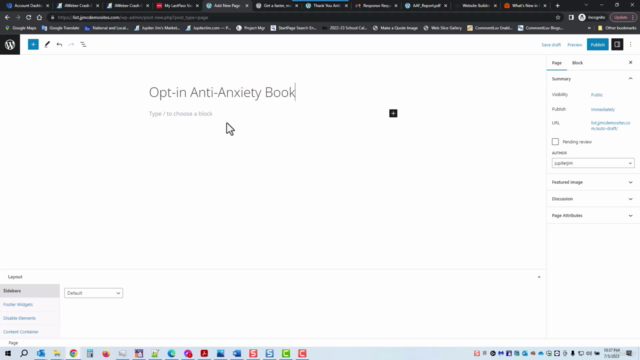Switch to the Page settings tab
This screenshot has width=640, height=360.
[x=557, y=63]
